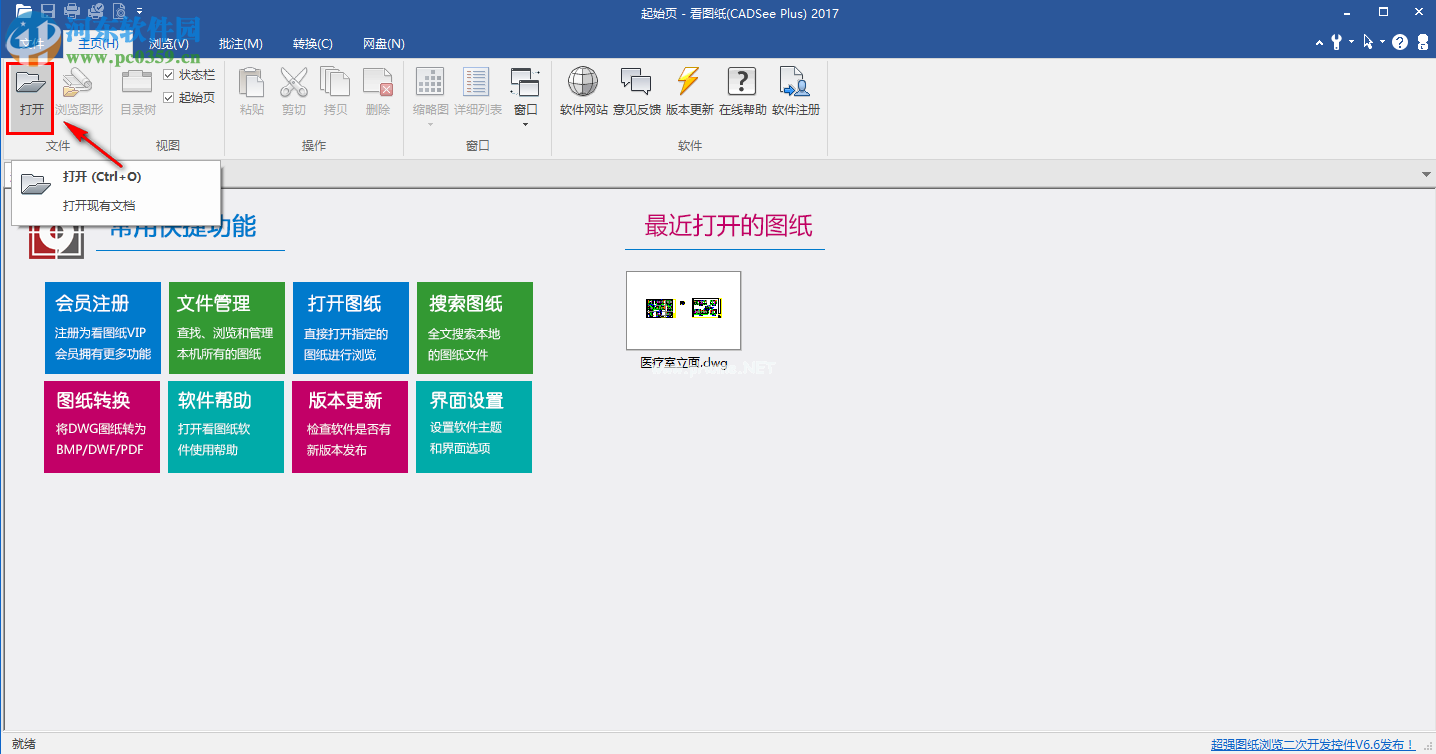Select the 主页(H) ribbon tab

point(98,44)
